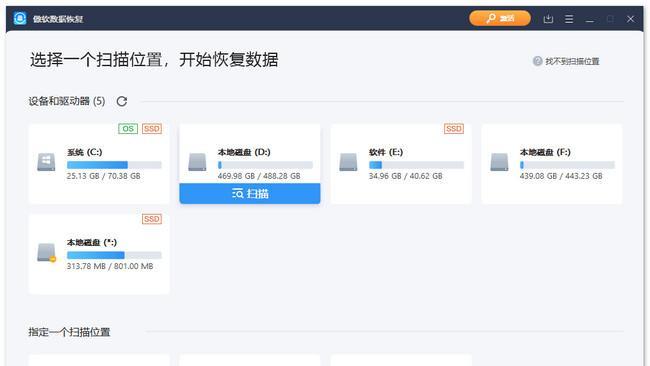The image size is (650, 366).
Task: Click the D: drive disk icon
Action: pyautogui.click(x=197, y=162)
